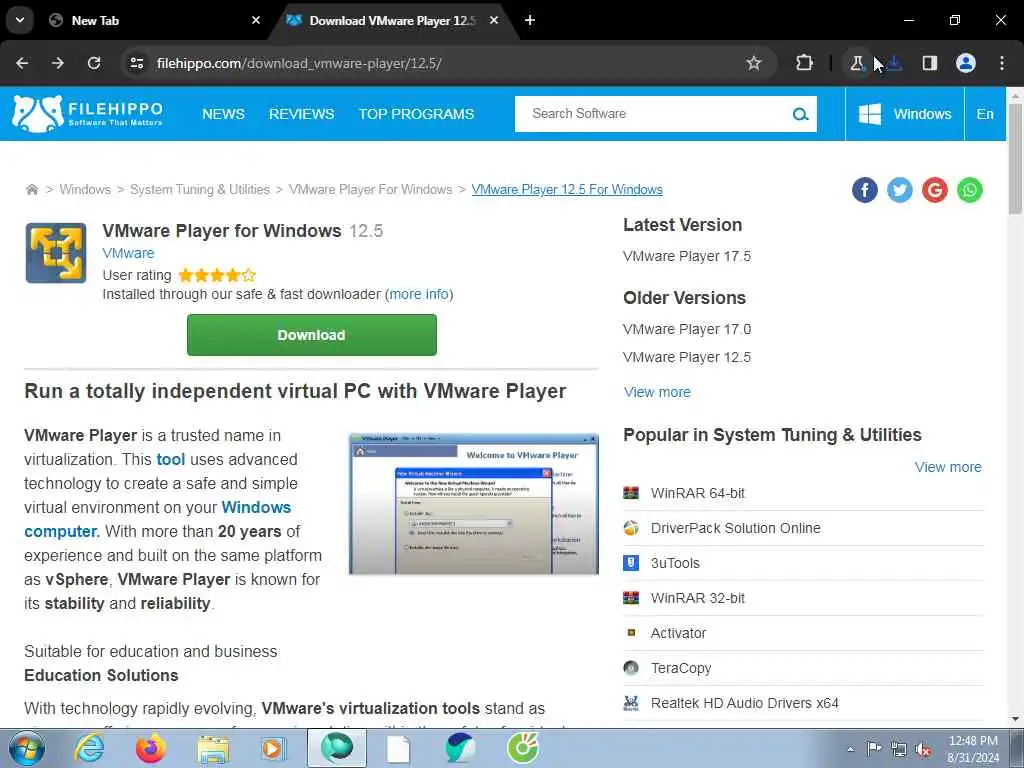Open the NEWS menu item
The width and height of the screenshot is (1024, 768).
(x=223, y=114)
